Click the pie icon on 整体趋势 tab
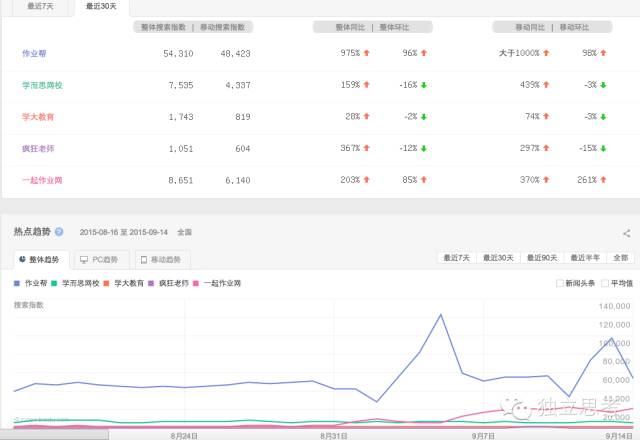Screen dimensions: 640x440 (22, 260)
